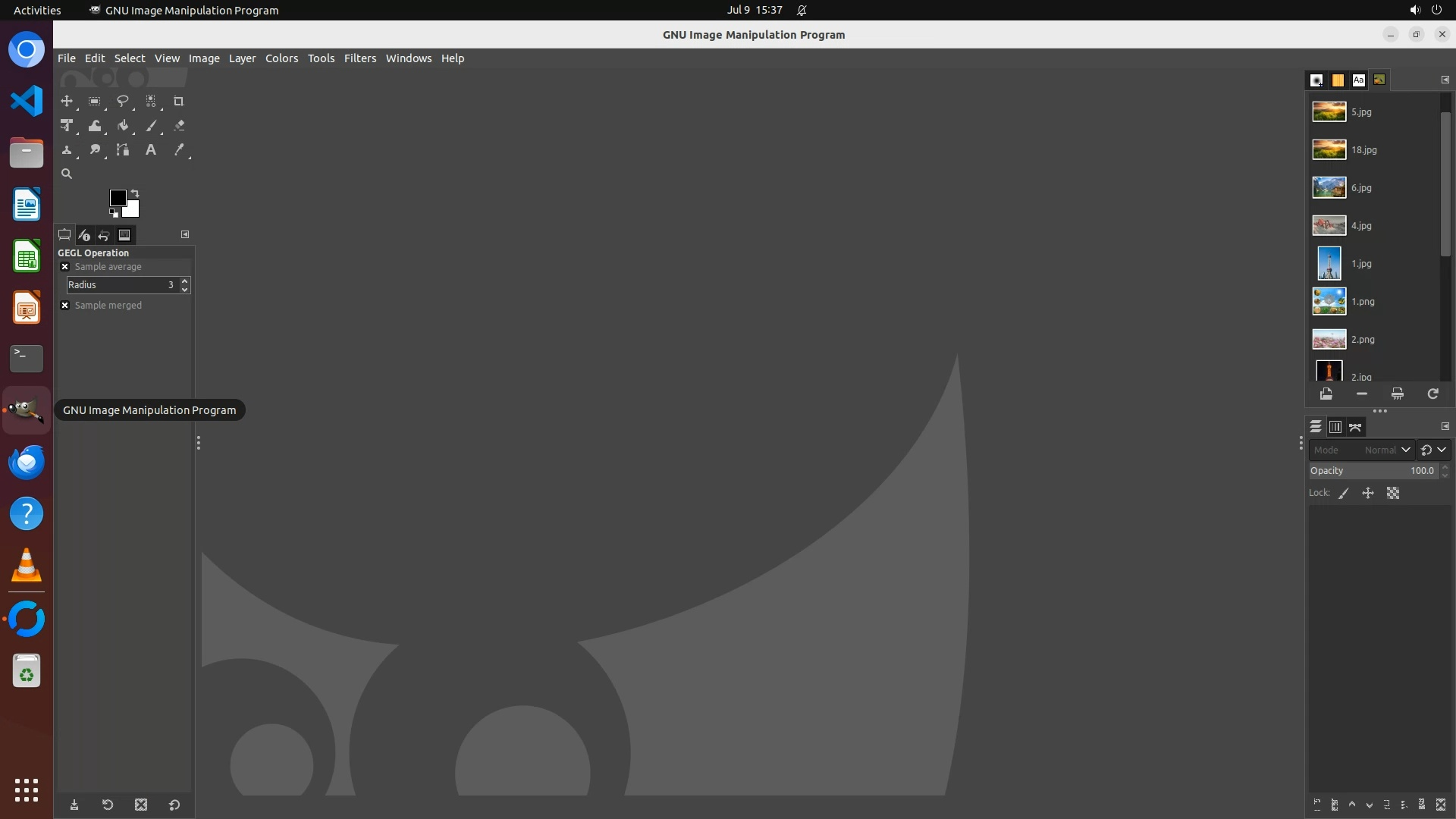Toggle the Sample average checkbox
Image resolution: width=1456 pixels, height=819 pixels.
click(65, 267)
